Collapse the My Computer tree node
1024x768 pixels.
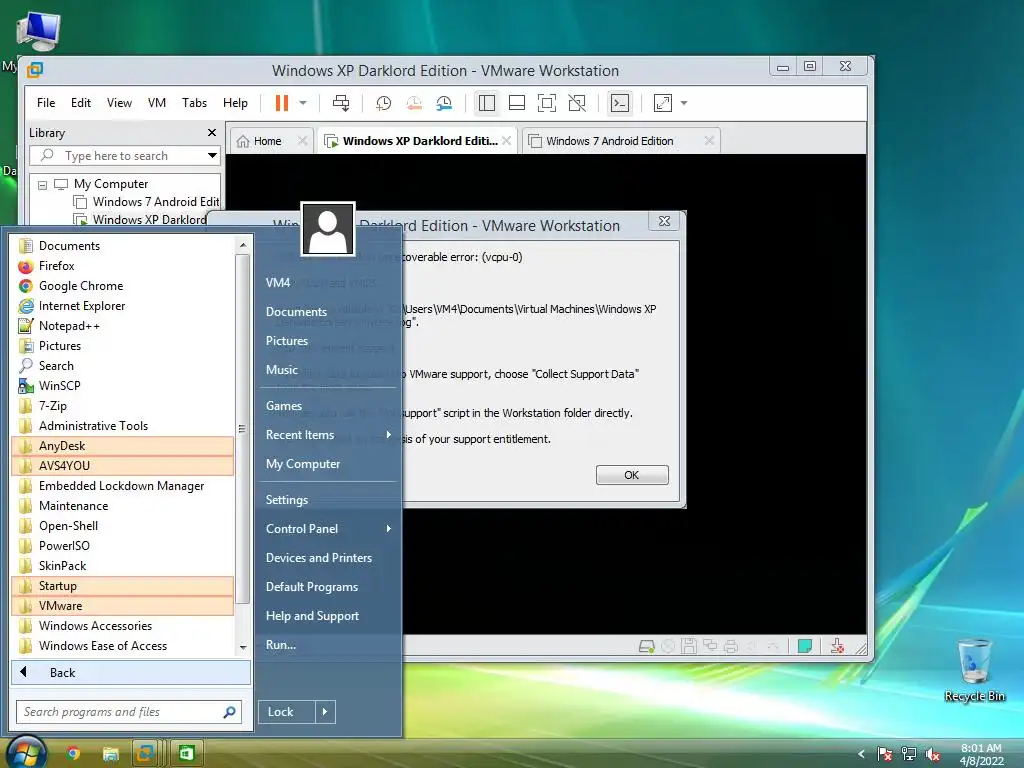click(42, 185)
